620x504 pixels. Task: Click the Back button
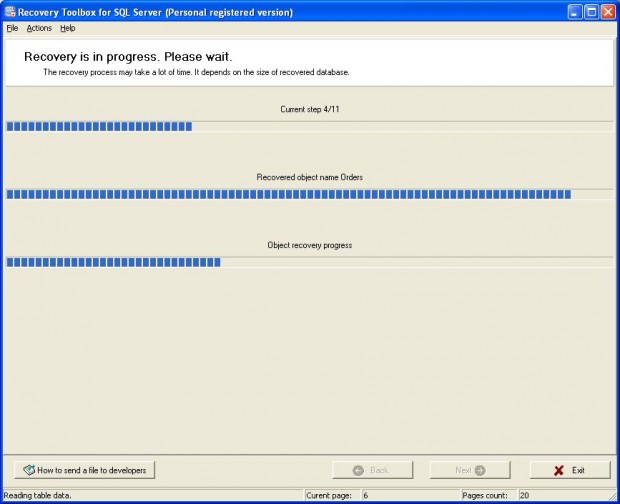coord(372,470)
